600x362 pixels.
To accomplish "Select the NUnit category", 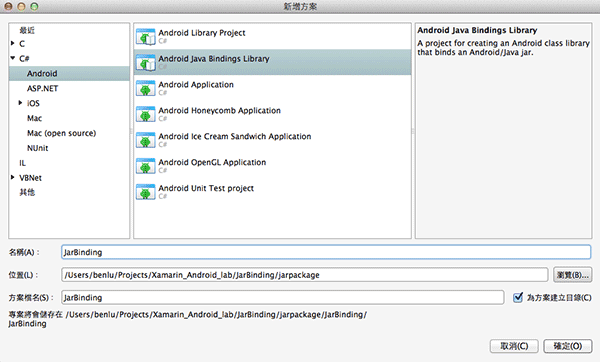I will [38, 148].
